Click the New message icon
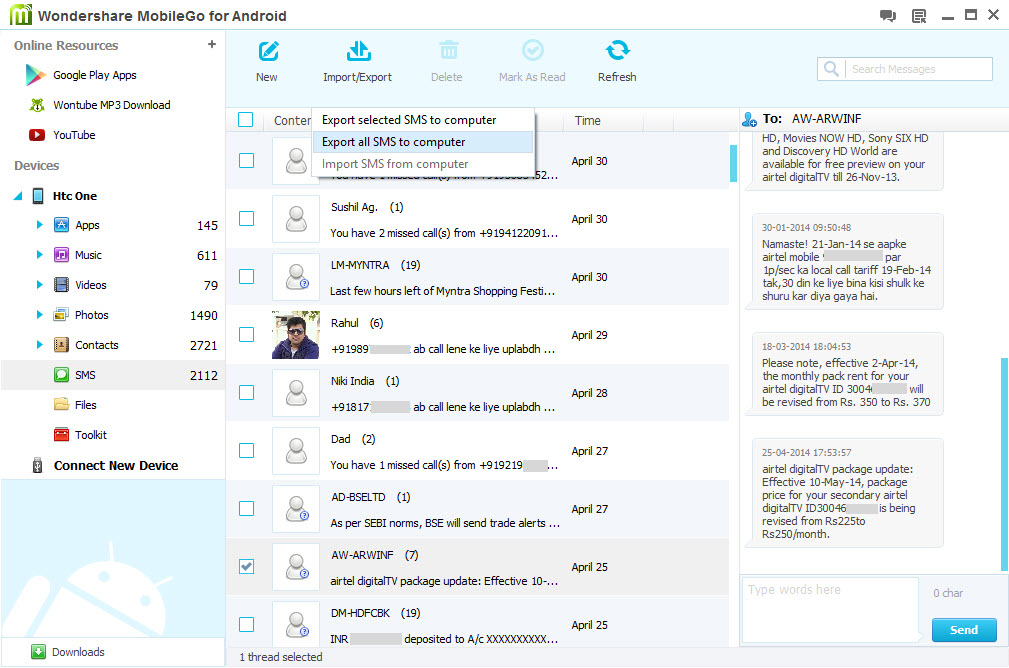This screenshot has width=1009, height=668. [x=268, y=51]
